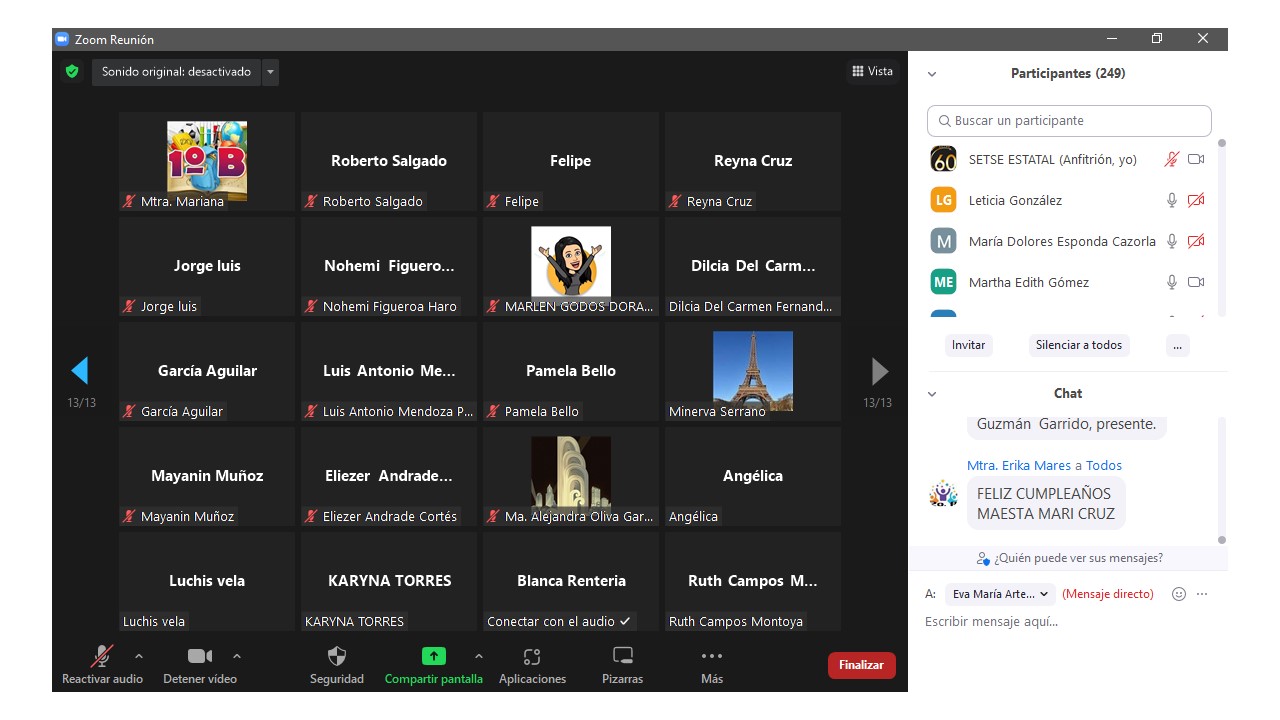
Task: Click the participants list scrollbar
Action: (1221, 226)
